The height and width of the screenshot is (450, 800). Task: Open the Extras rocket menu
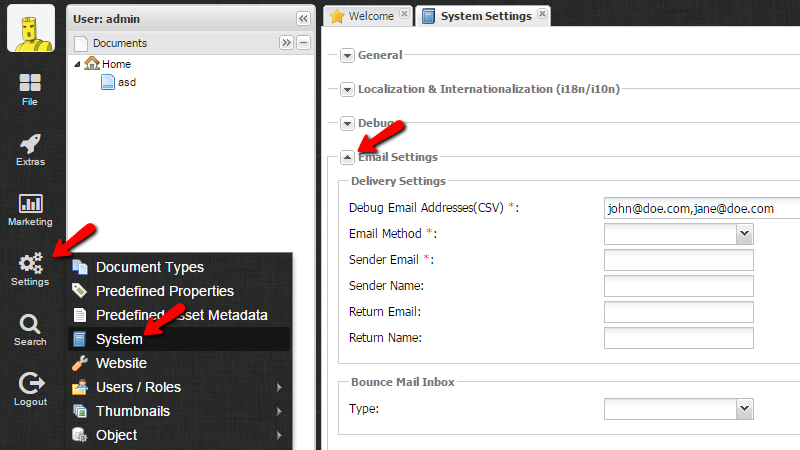pos(30,149)
